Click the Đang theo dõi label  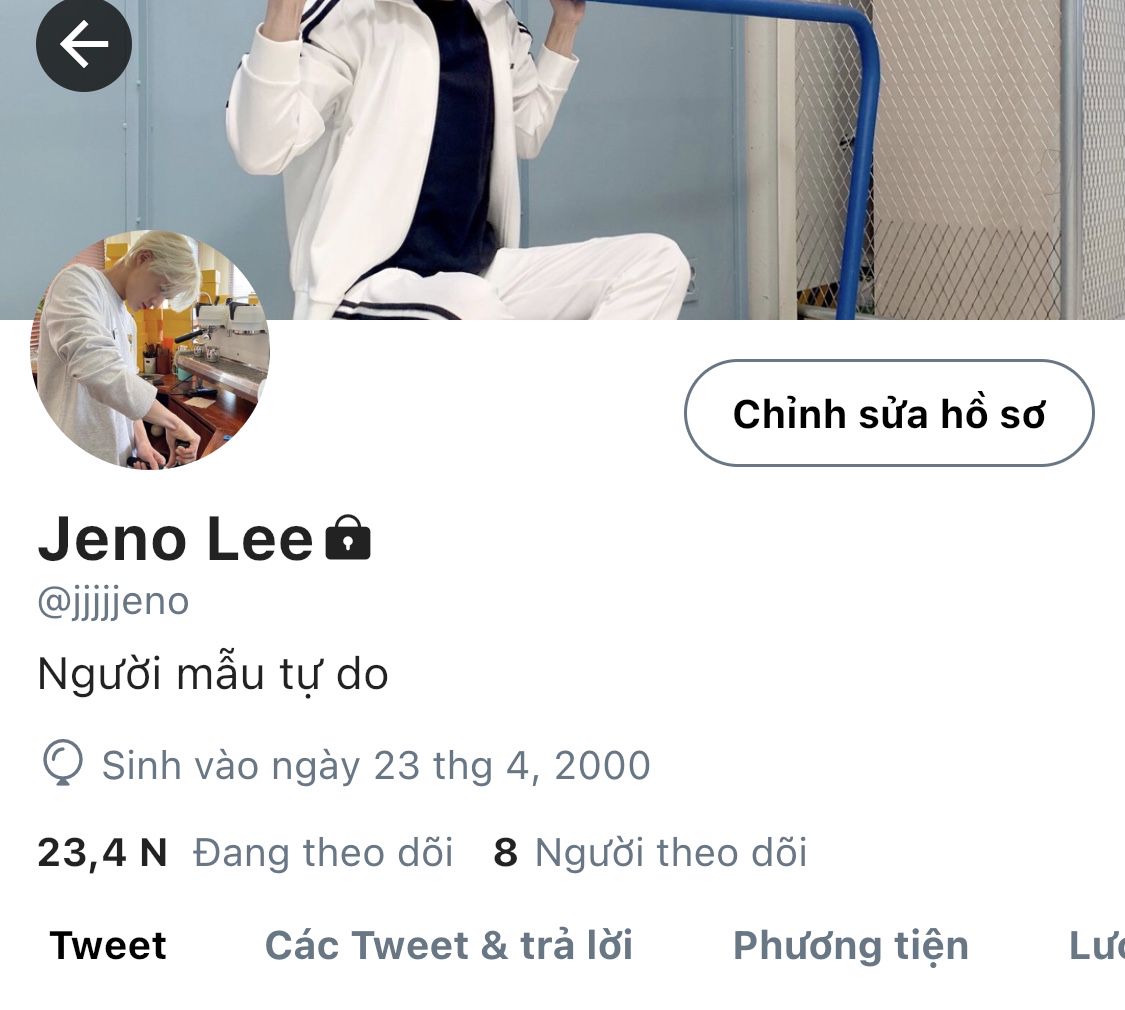(323, 853)
